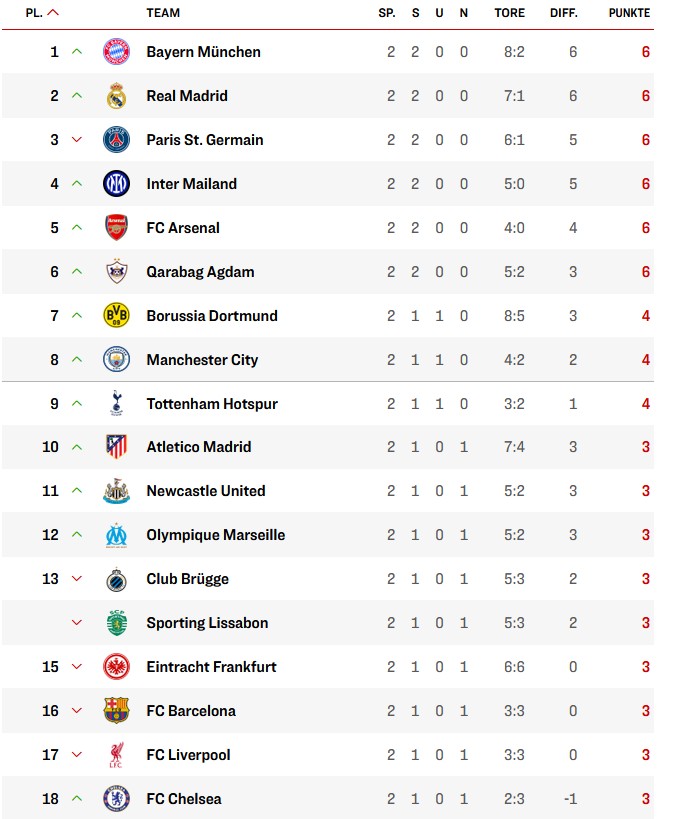
Task: Click the Eintracht Frankfurt eagle logo
Action: coord(117,667)
